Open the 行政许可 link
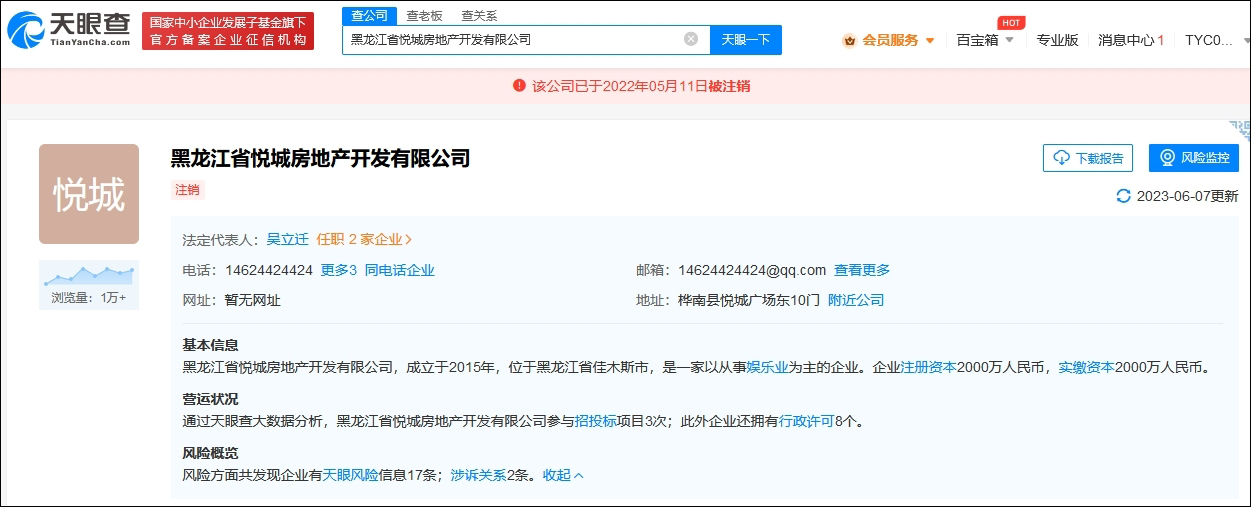This screenshot has height=507, width=1251. click(x=806, y=421)
